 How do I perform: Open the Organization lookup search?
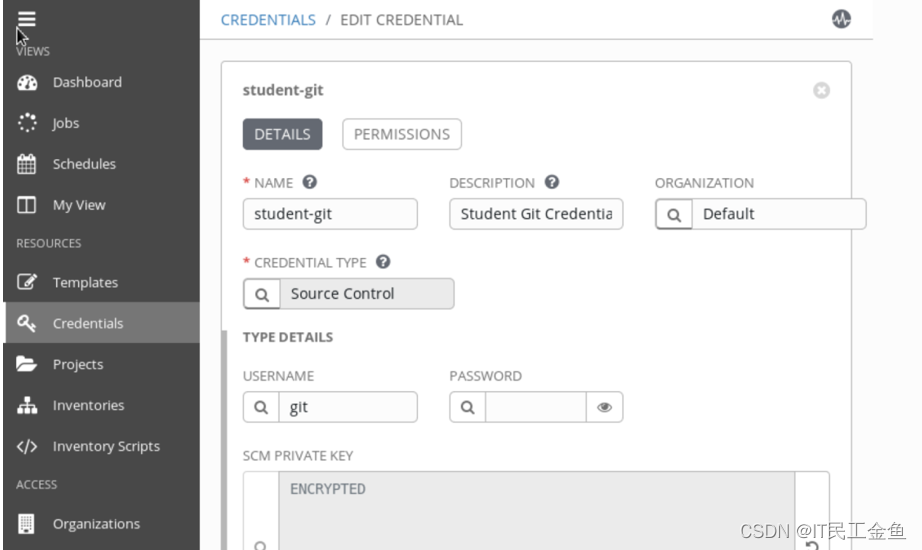coord(674,214)
